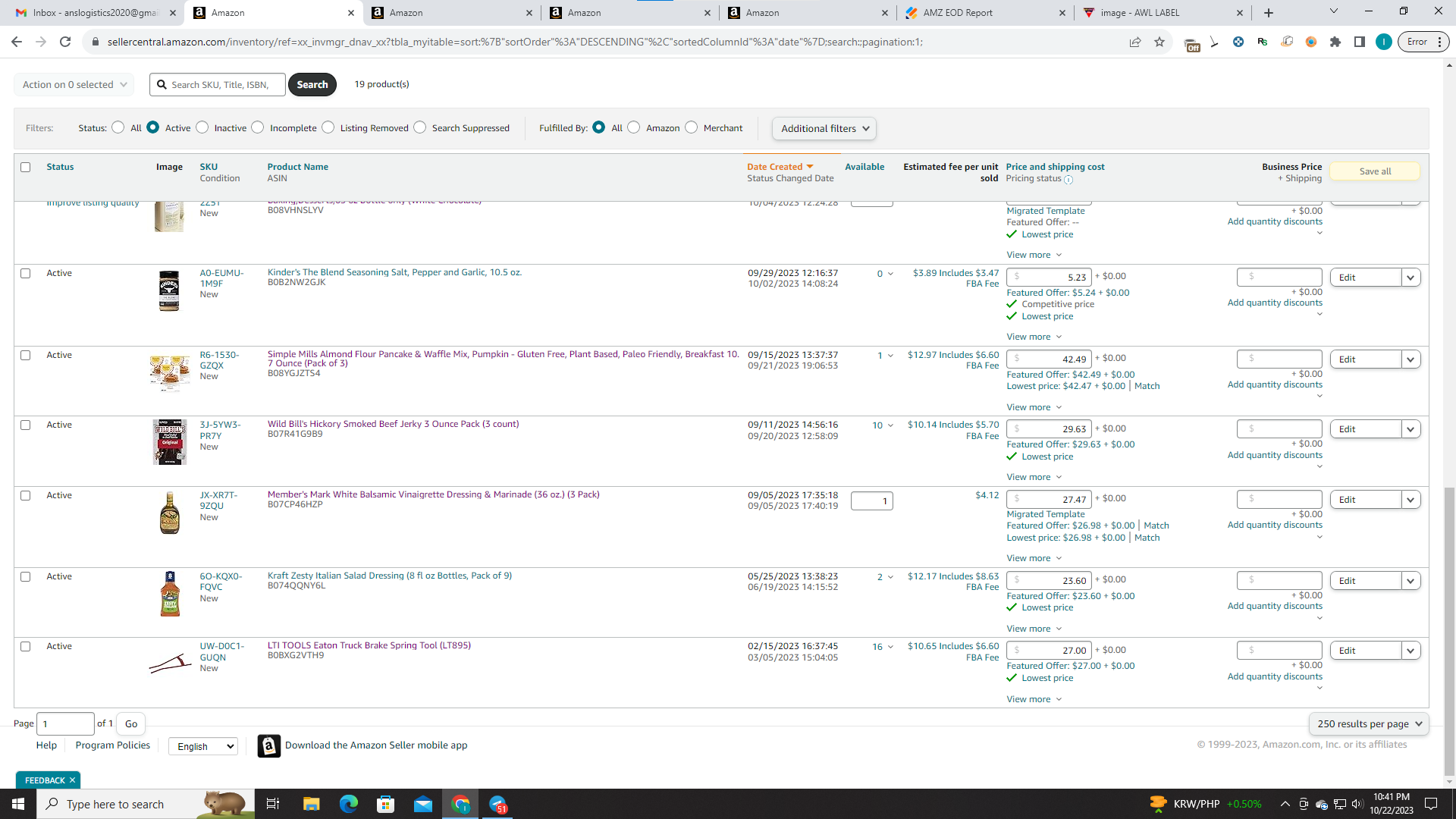Click the box package extension icon
Image resolution: width=1456 pixels, height=819 pixels.
(x=1287, y=42)
